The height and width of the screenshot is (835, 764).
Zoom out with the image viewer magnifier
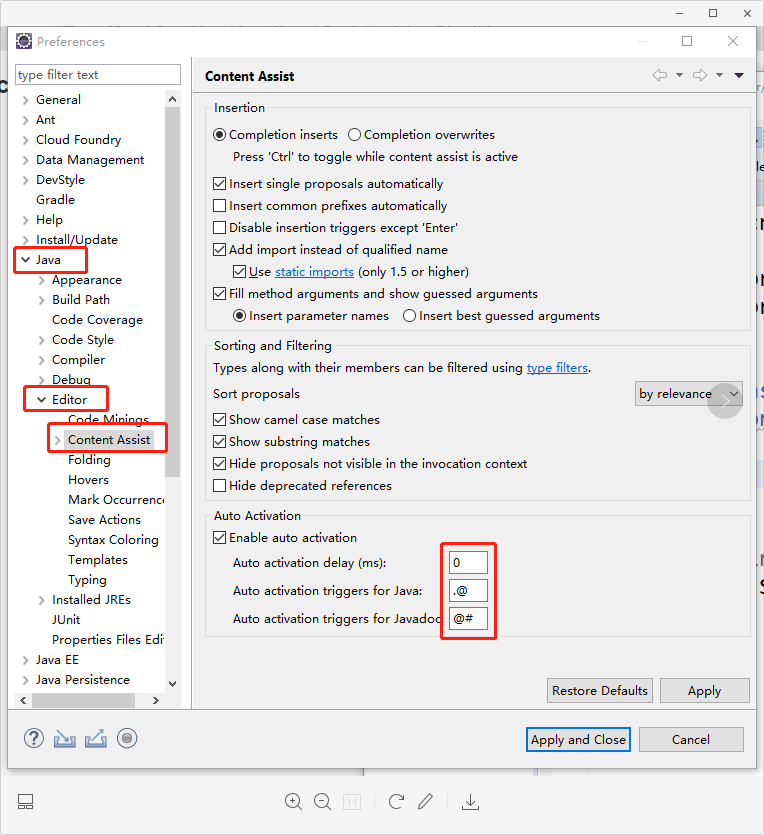point(323,801)
